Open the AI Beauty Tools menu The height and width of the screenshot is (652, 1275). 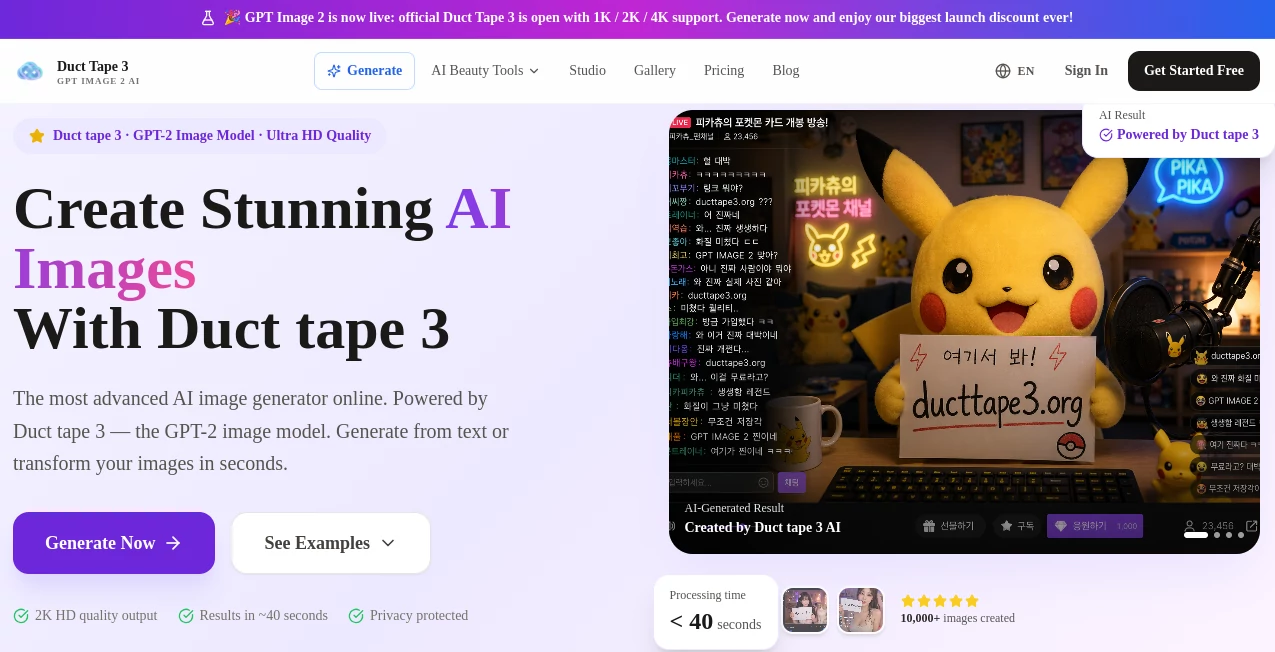pyautogui.click(x=485, y=71)
